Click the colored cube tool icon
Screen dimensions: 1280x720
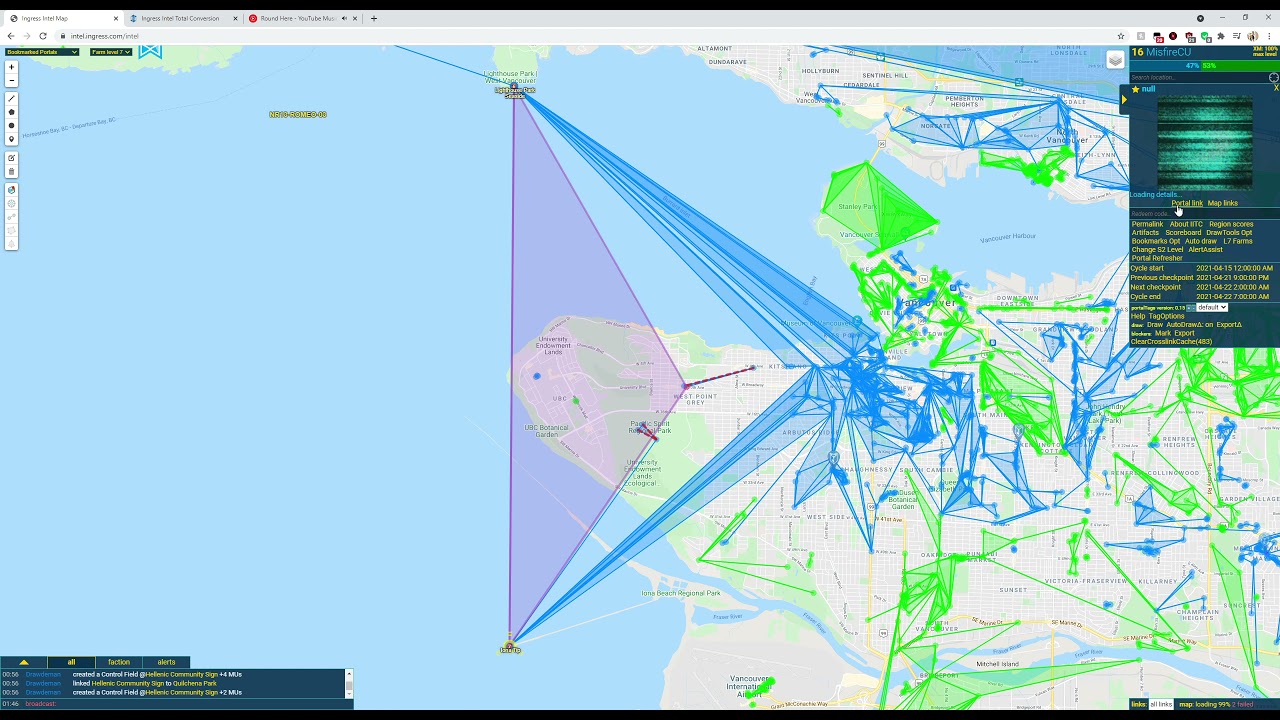pyautogui.click(x=12, y=190)
